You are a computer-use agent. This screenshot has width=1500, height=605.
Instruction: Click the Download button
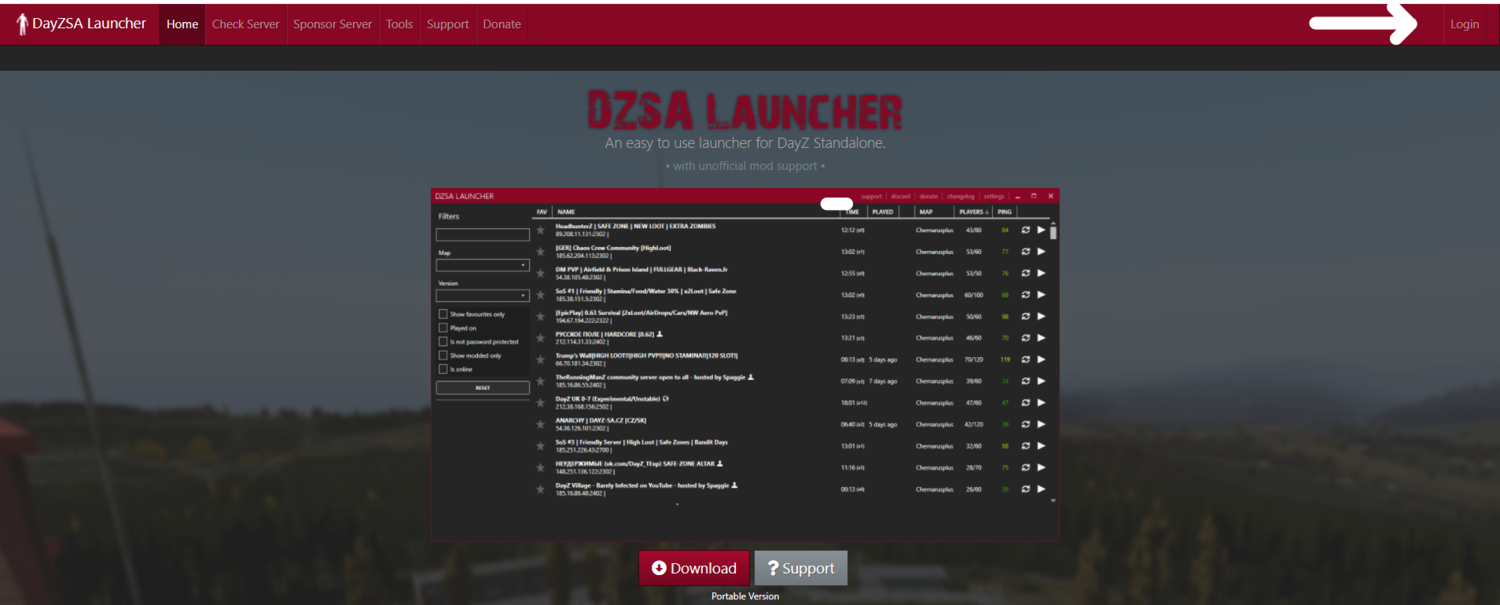coord(694,568)
